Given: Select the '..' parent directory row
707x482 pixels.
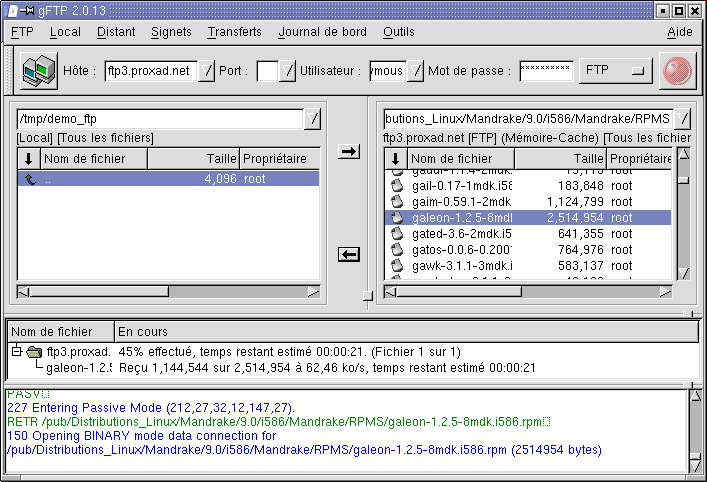Looking at the screenshot, I should [168, 179].
